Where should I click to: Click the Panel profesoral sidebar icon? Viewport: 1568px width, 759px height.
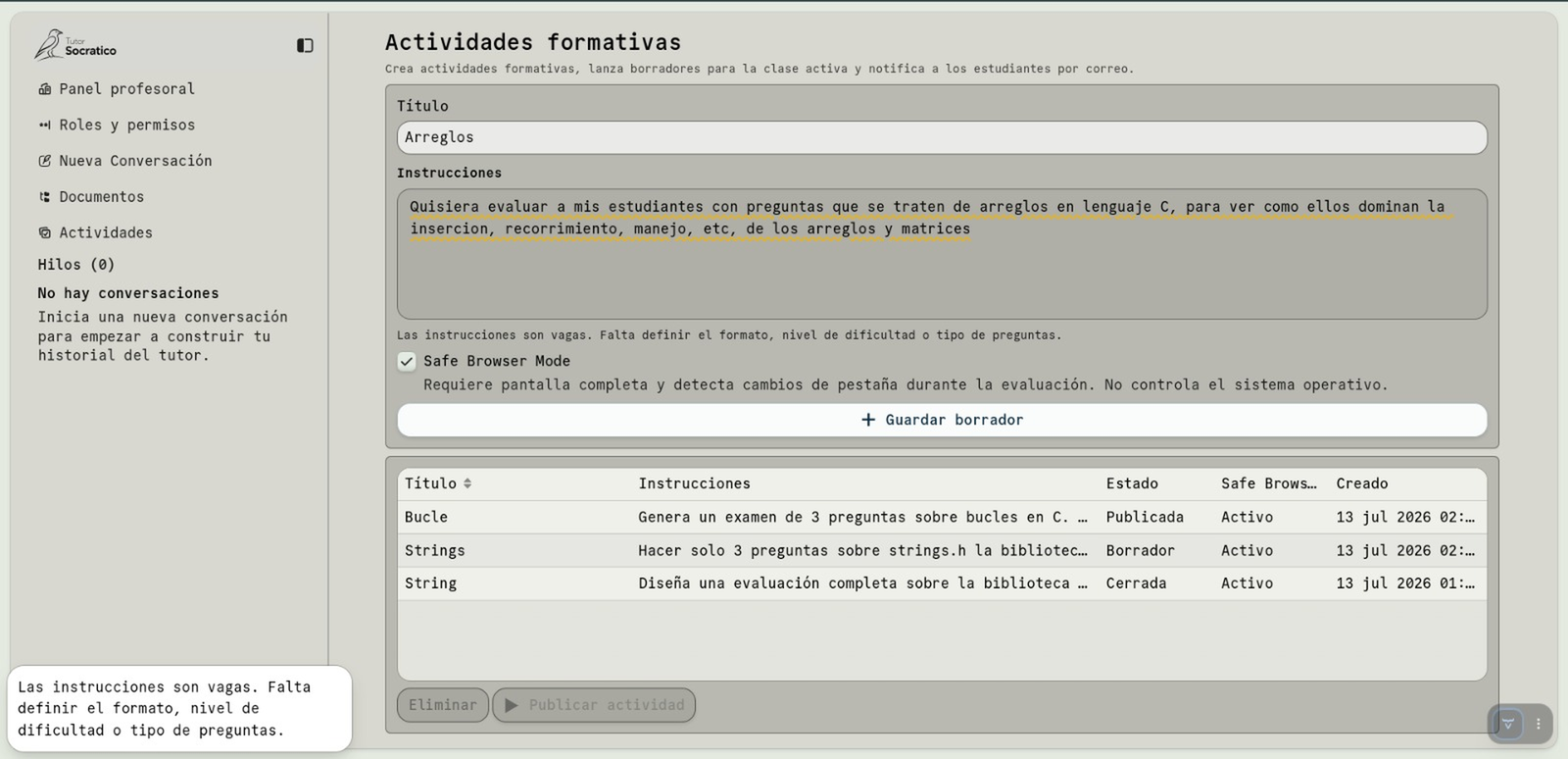coord(44,89)
